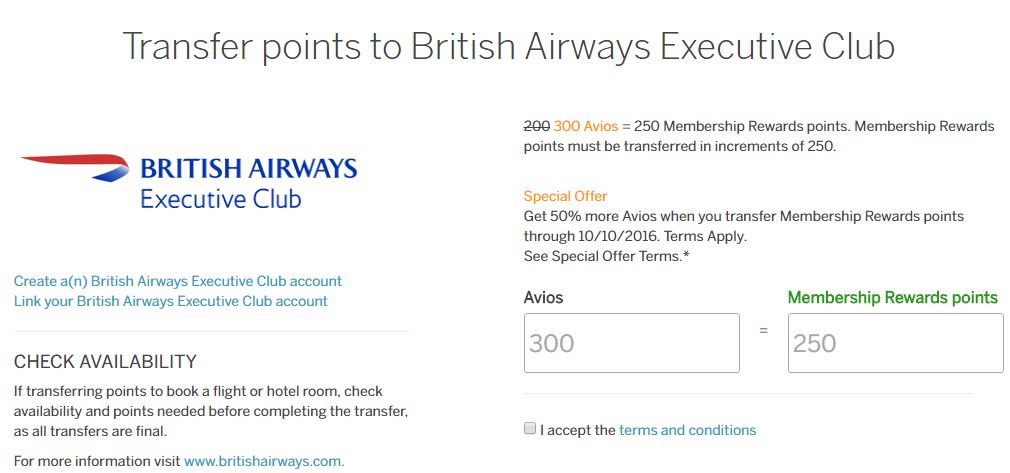Click the CHECK AVAILABILITY heading
The image size is (1010, 473).
[105, 362]
